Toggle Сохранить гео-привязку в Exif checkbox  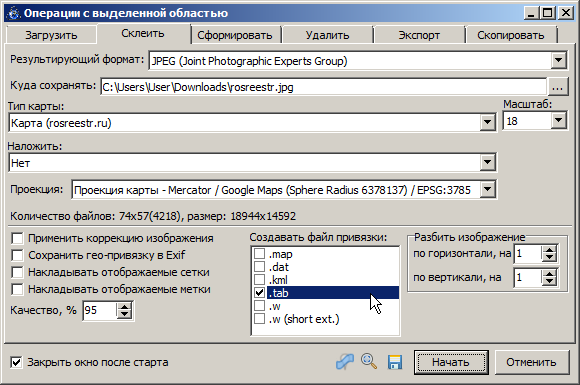(x=17, y=255)
